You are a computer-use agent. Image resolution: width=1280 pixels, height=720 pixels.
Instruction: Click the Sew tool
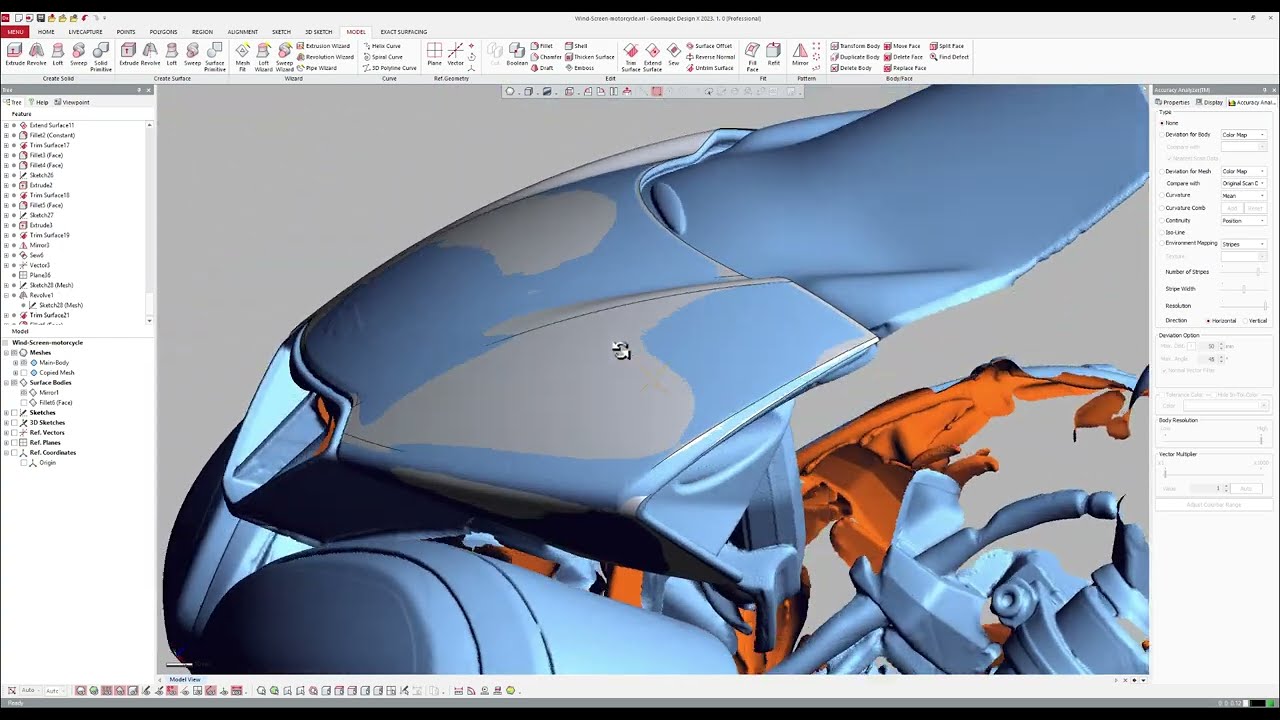(x=674, y=55)
